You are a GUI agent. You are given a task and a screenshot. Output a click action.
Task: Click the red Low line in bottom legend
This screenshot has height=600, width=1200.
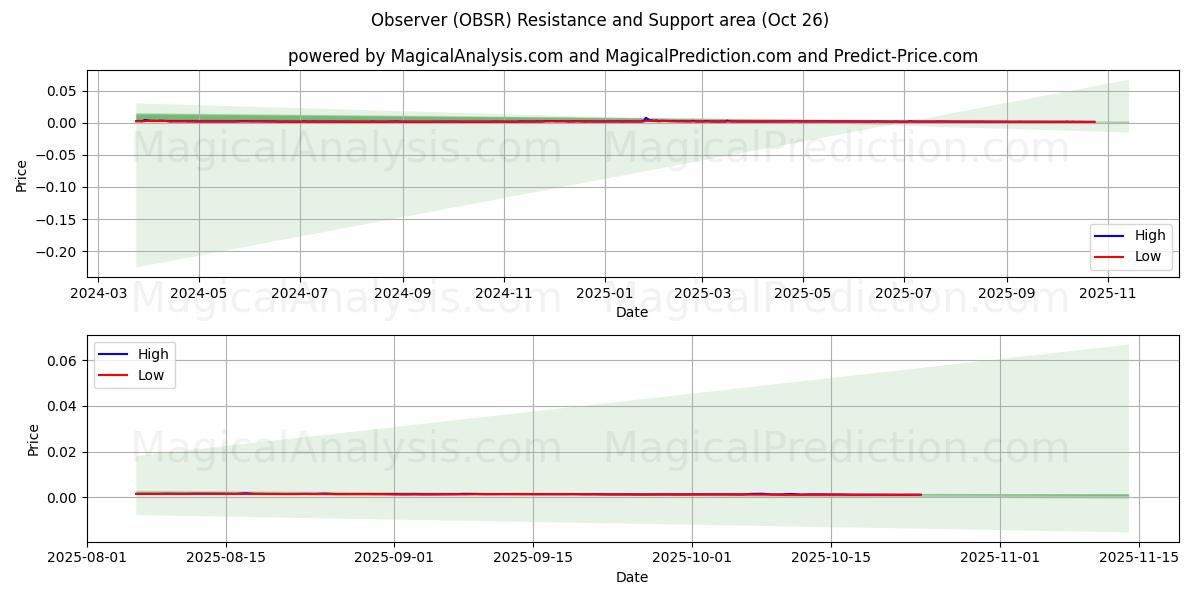click(113, 376)
